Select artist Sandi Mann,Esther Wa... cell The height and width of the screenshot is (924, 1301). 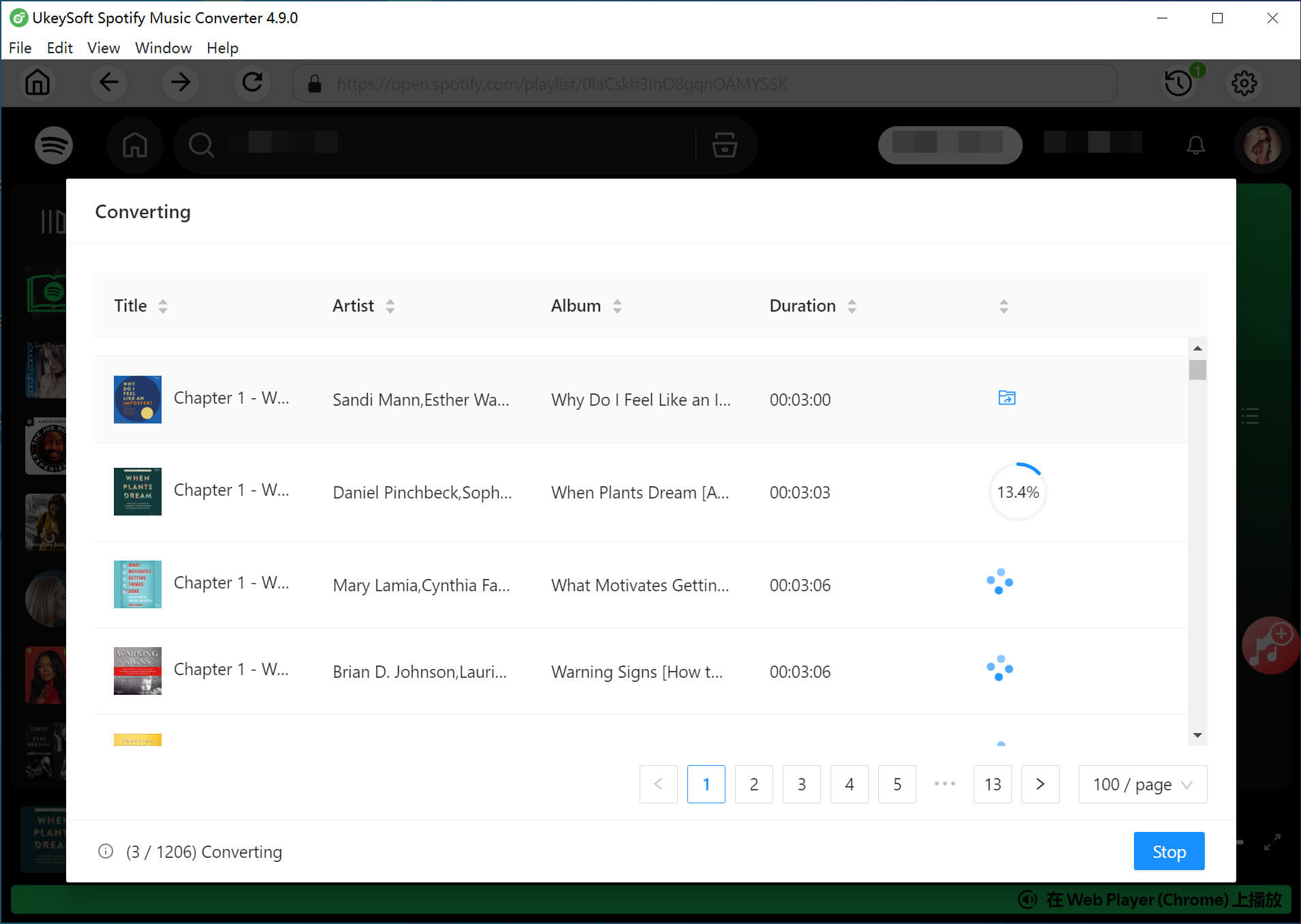coord(421,400)
